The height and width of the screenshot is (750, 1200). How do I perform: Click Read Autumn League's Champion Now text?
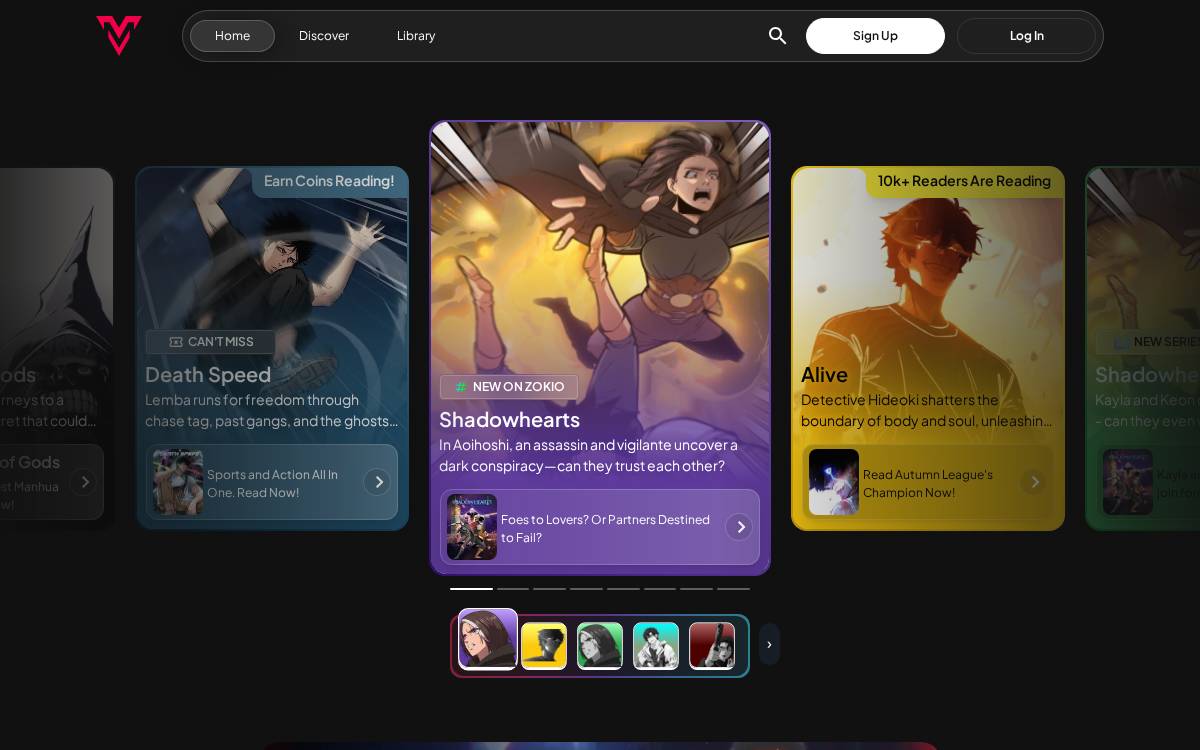[928, 483]
